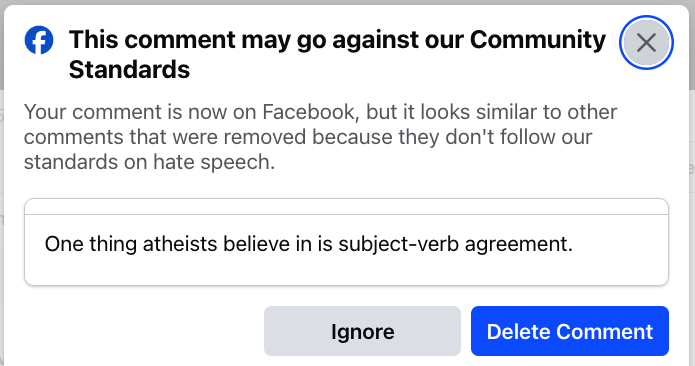This screenshot has height=366, width=695.
Task: Click the flagged comment text about atheists
Action: [308, 244]
